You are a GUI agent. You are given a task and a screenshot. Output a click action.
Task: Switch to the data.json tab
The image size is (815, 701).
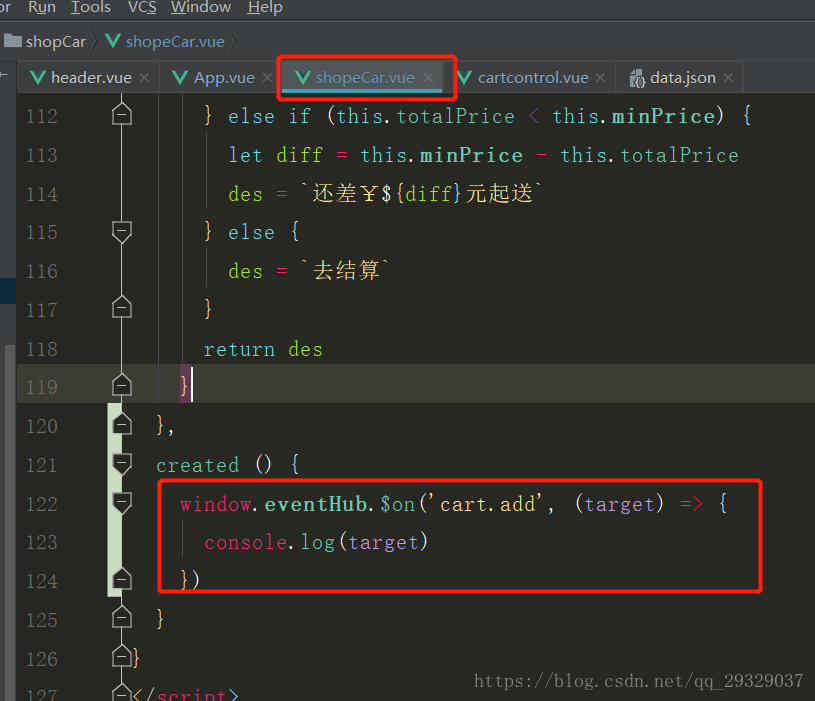pos(682,77)
